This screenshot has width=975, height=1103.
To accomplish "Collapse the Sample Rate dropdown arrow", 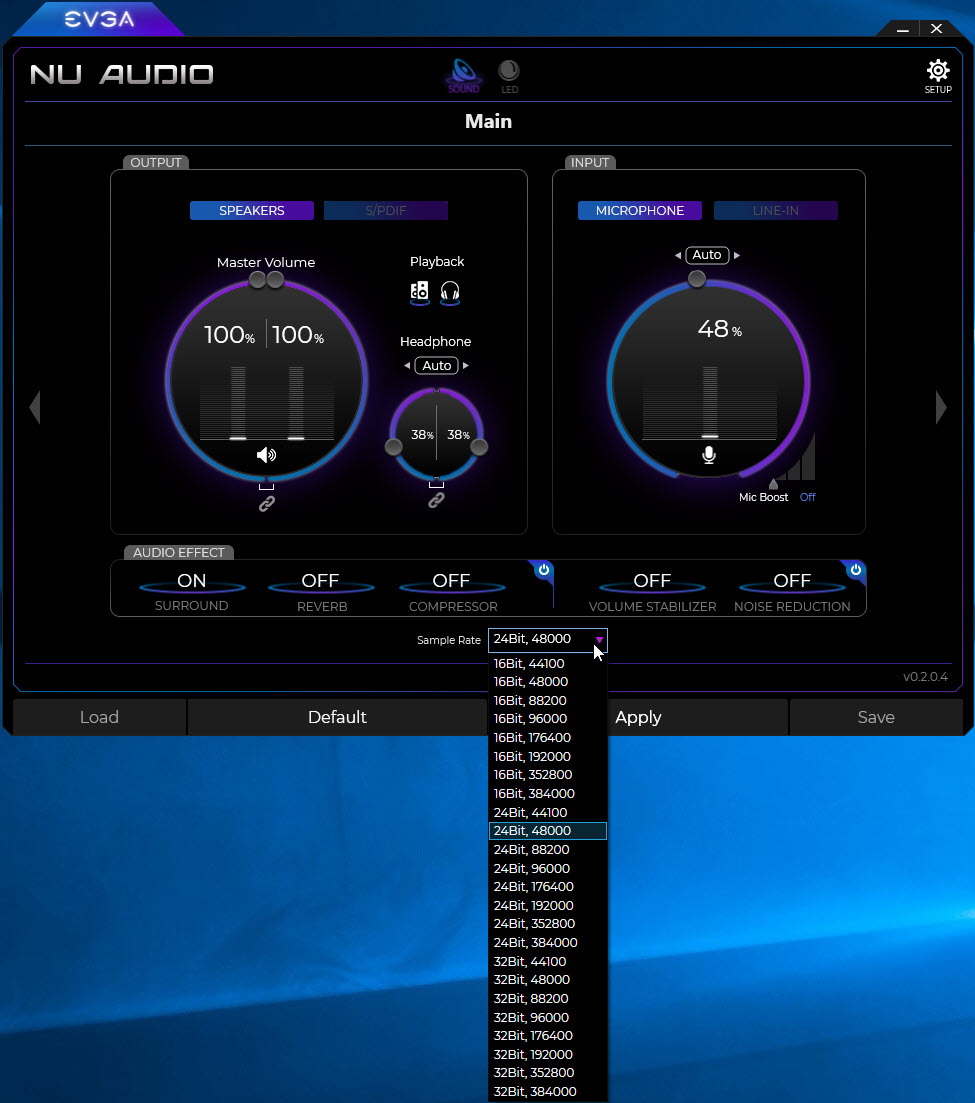I will click(599, 639).
